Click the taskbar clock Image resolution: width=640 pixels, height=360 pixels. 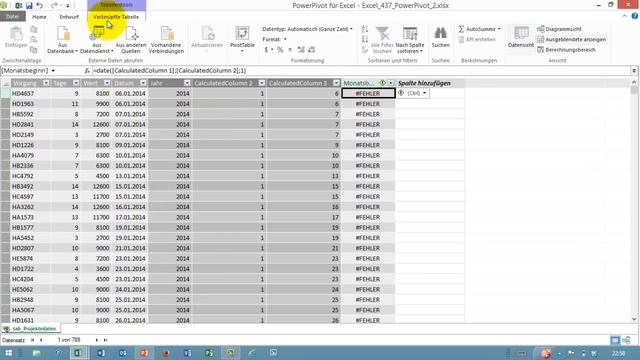619,353
